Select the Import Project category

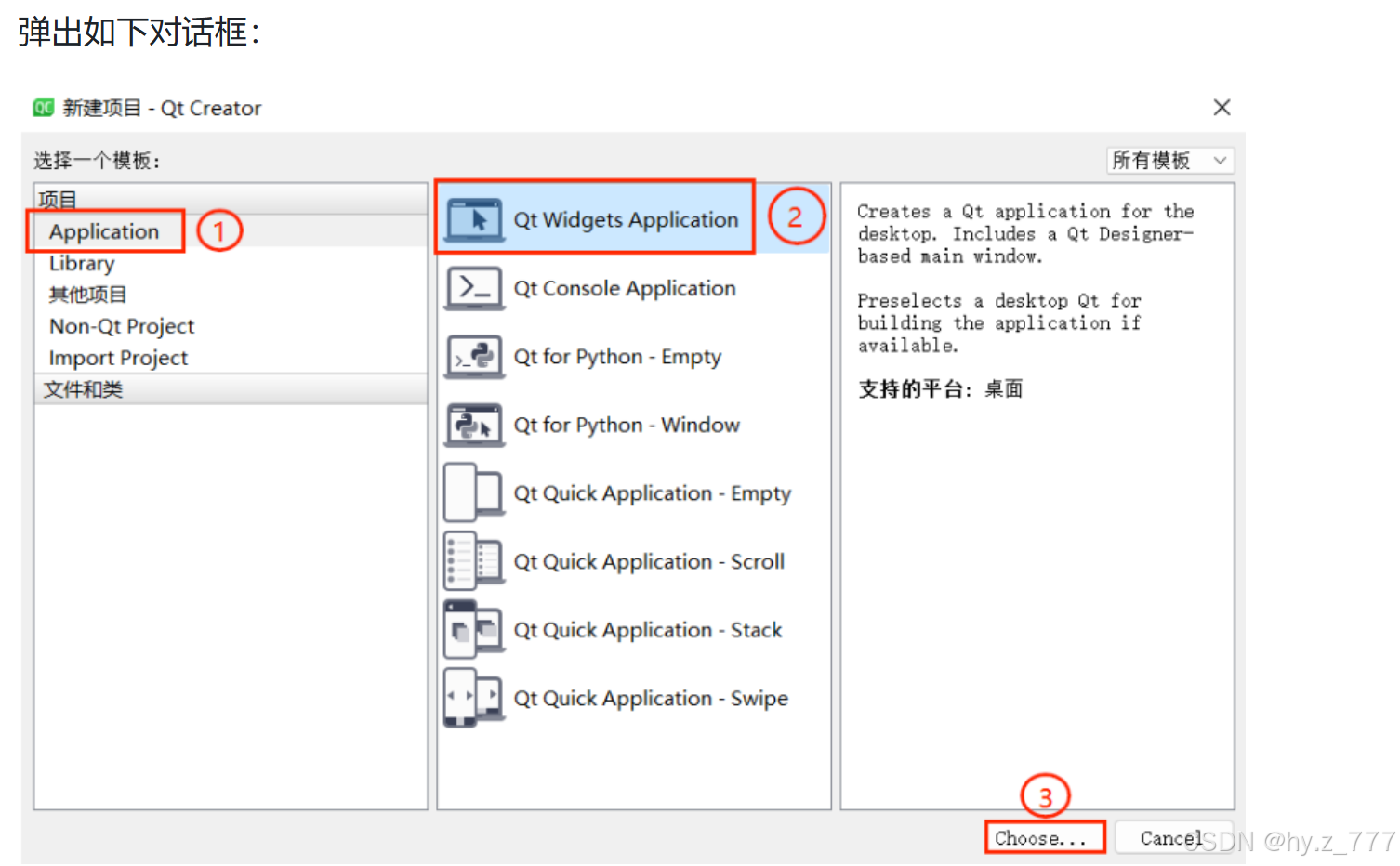[118, 358]
